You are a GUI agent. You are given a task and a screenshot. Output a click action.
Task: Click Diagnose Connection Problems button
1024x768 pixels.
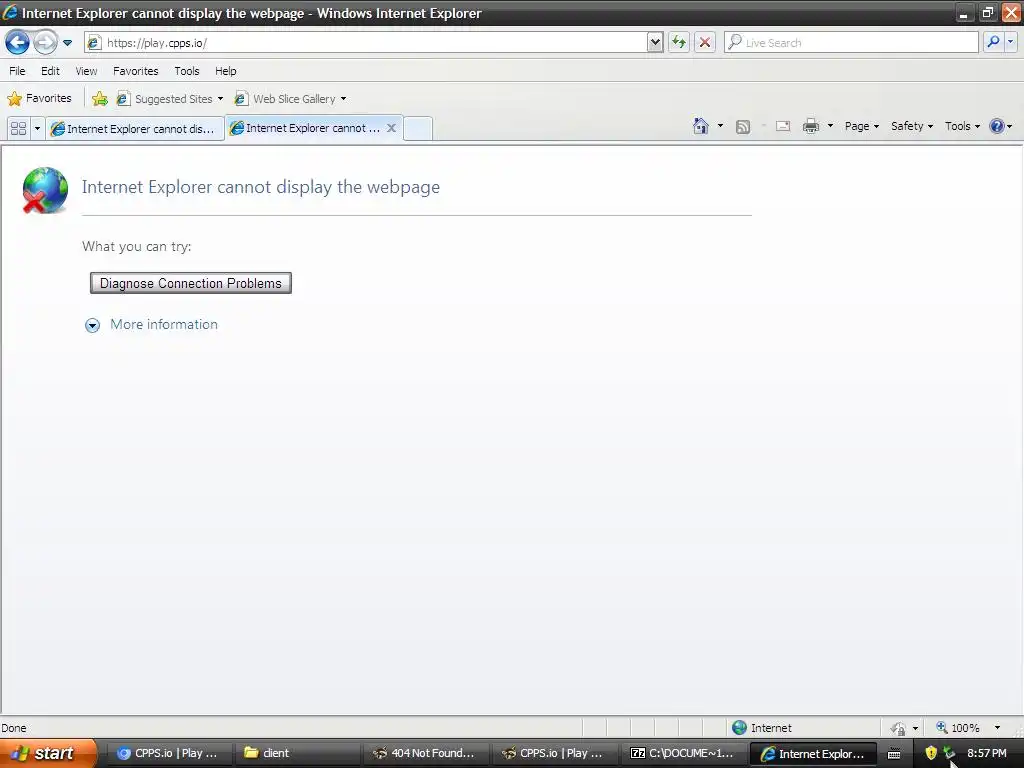pos(191,283)
